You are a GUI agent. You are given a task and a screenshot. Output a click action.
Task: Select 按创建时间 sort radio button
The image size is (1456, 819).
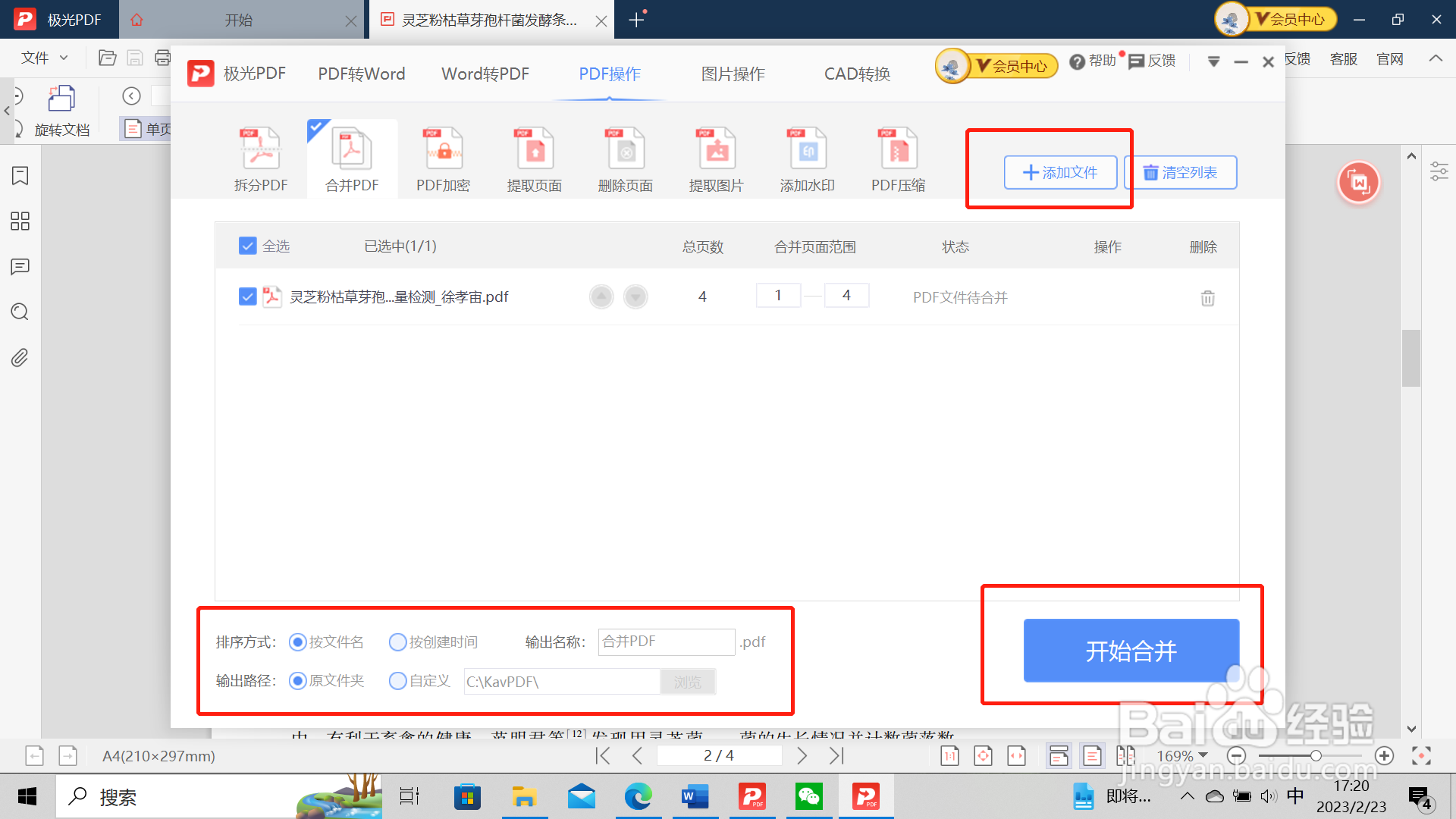398,642
